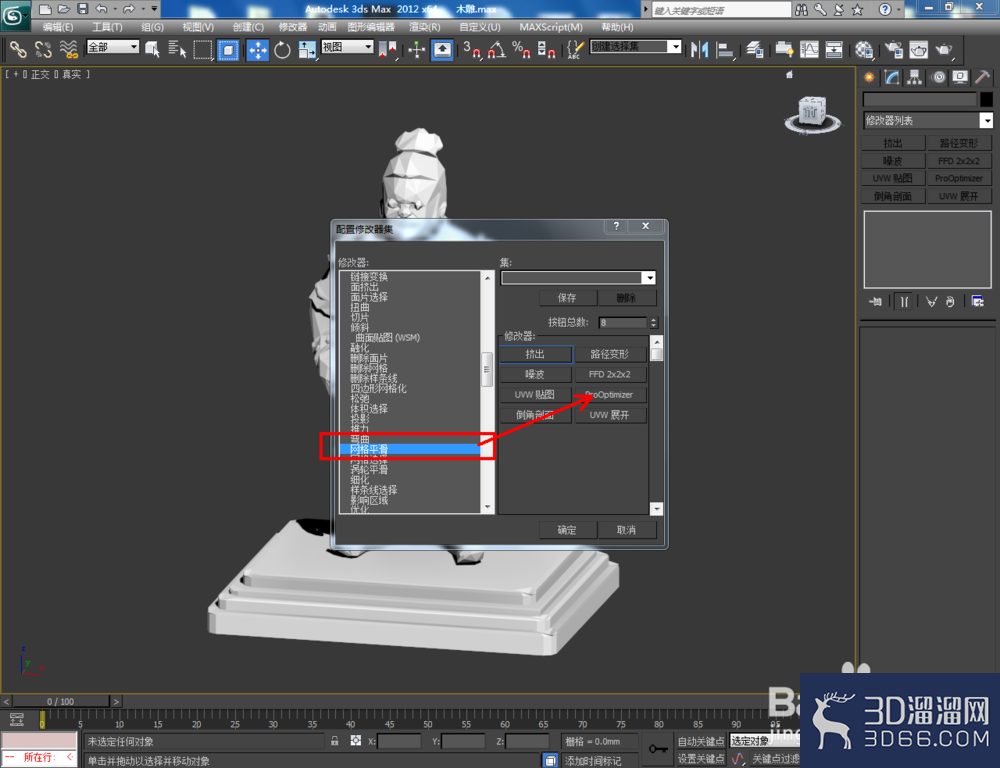Click 取消 button in dialog
Viewport: 1000px width, 768px height.
[x=626, y=529]
